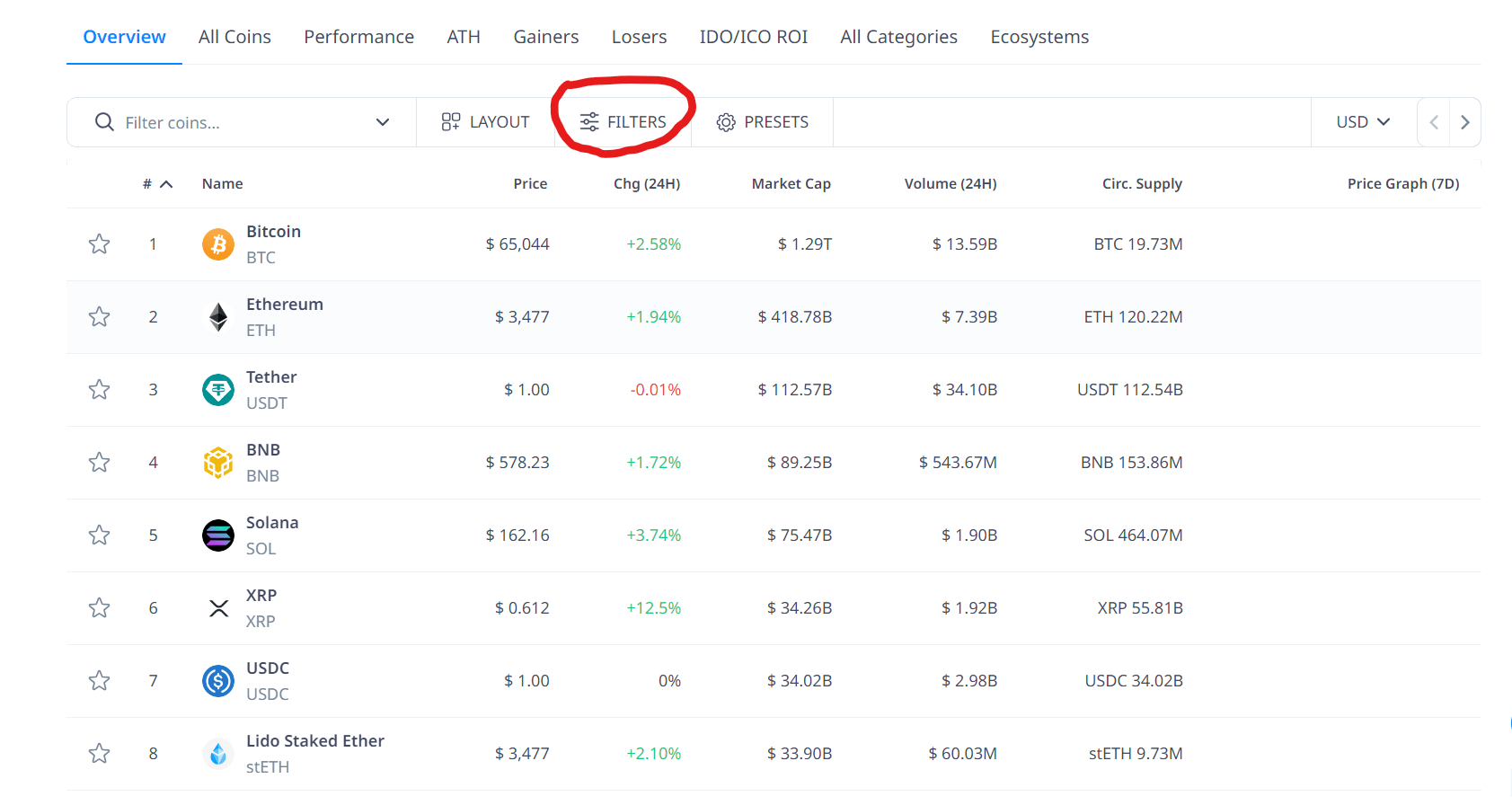
Task: Open the USD currency dropdown
Action: tap(1362, 122)
